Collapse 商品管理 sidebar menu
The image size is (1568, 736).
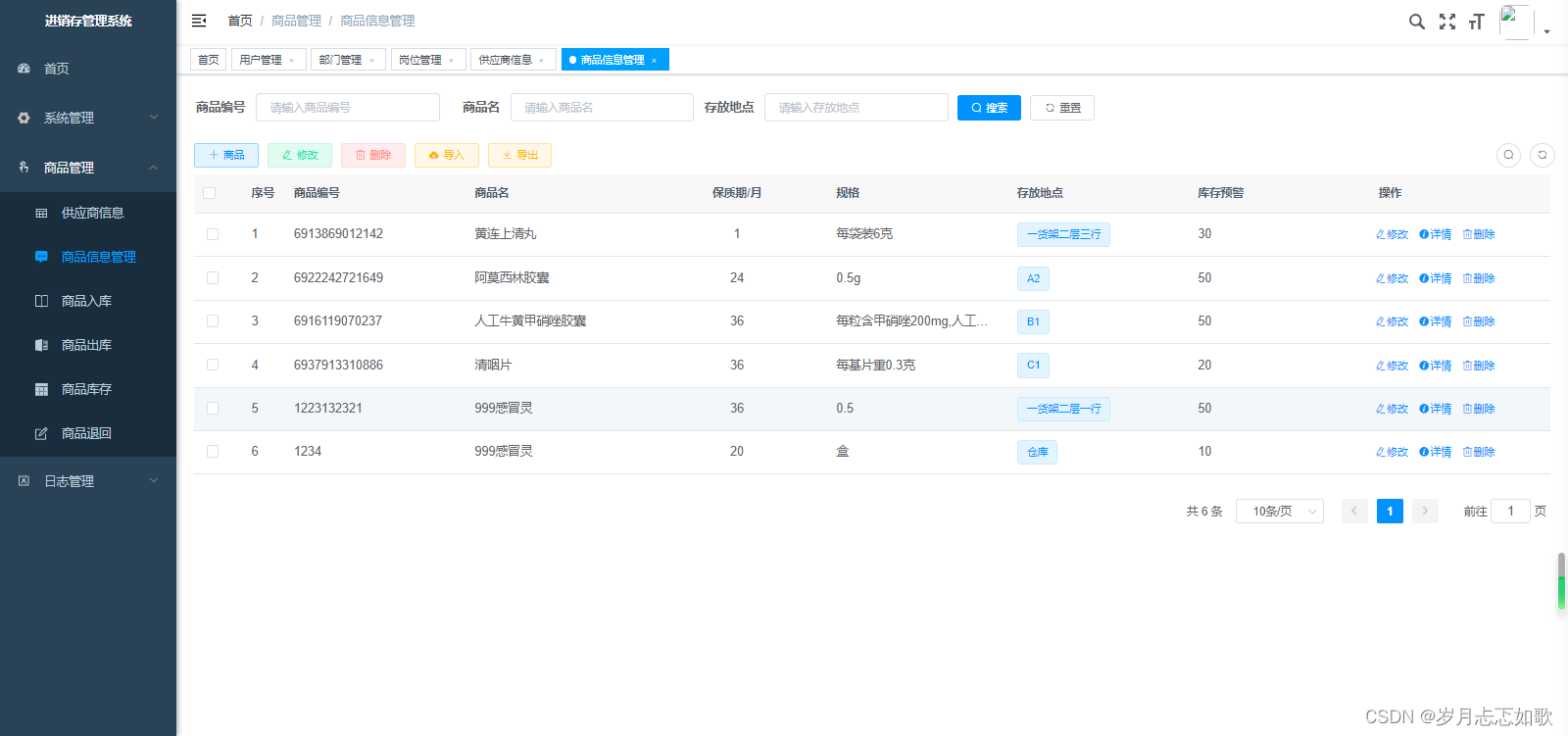pos(88,168)
